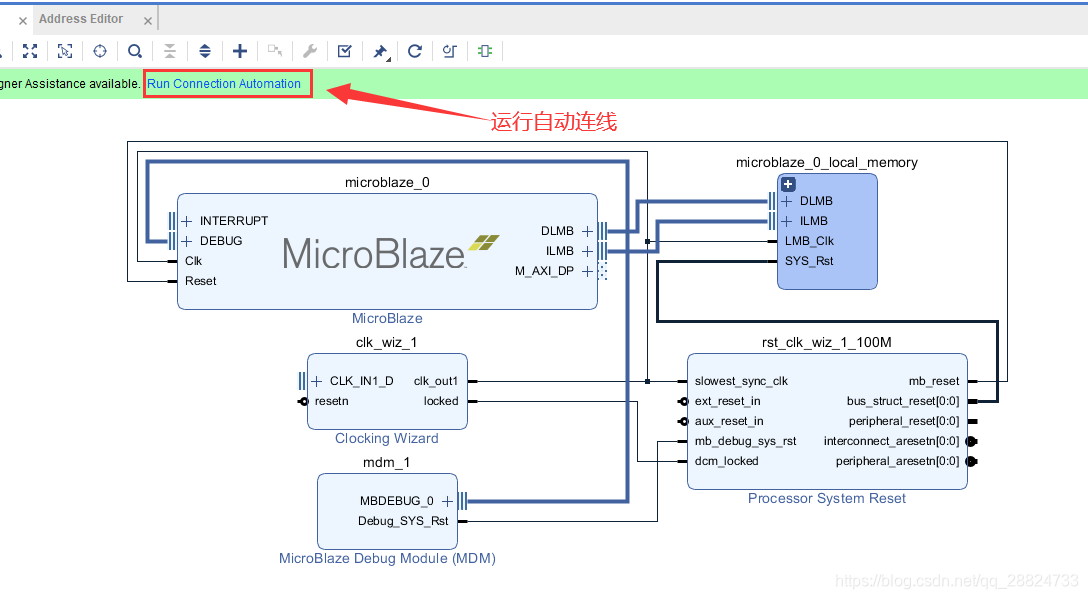Select the mdm_1 block title
The height and width of the screenshot is (599, 1088).
[386, 462]
